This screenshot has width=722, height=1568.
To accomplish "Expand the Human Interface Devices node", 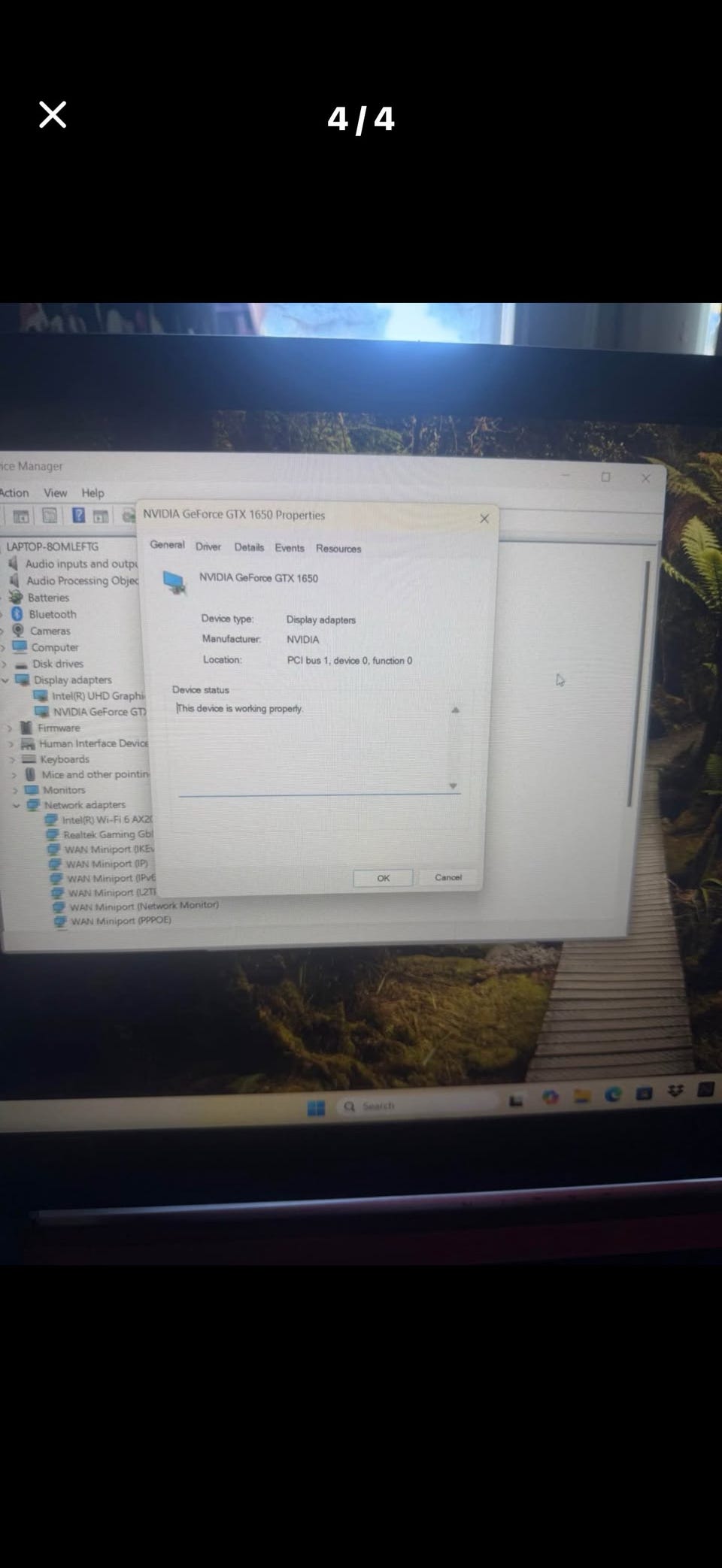I will 11,744.
